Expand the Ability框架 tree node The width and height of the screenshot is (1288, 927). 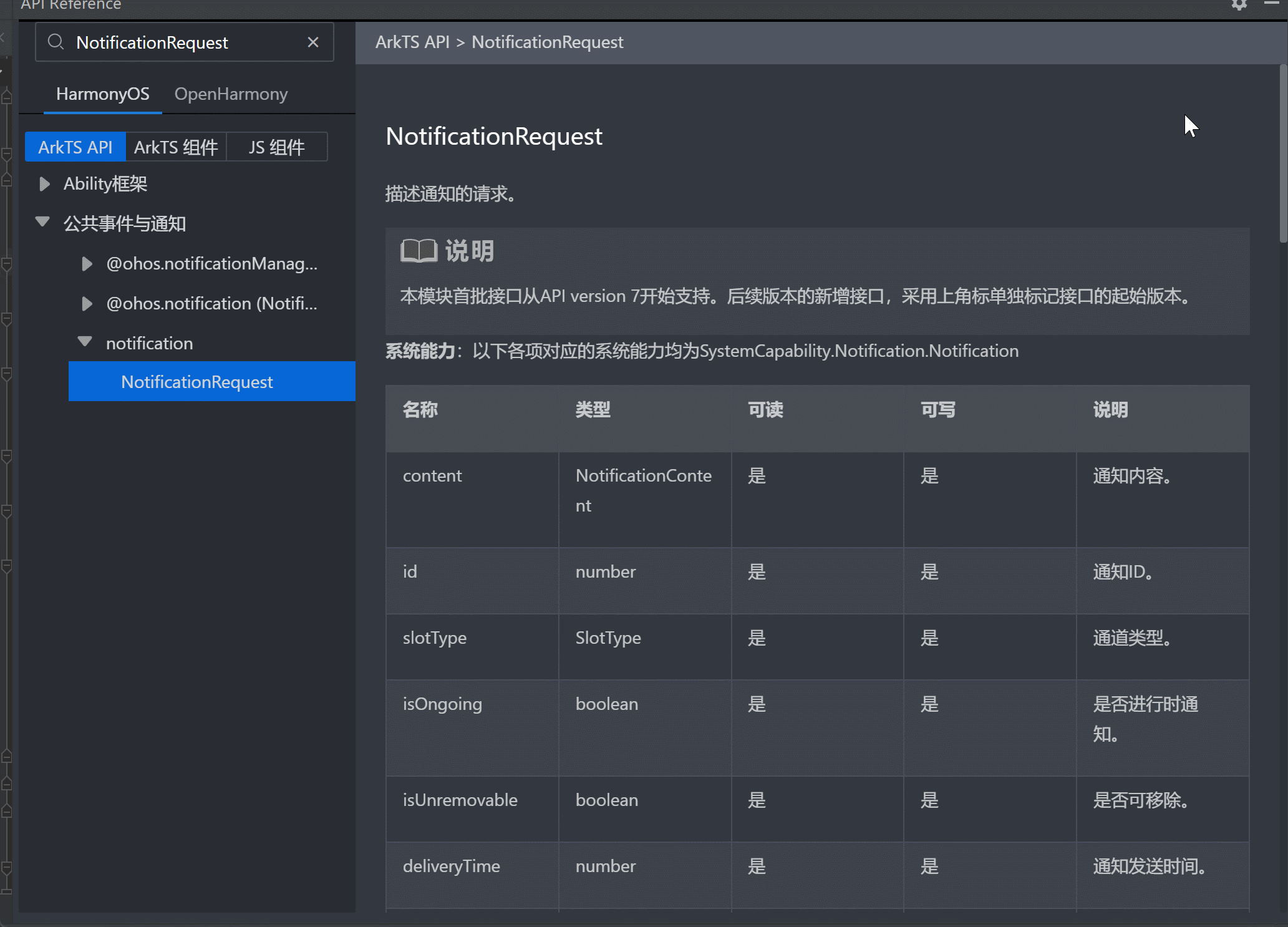point(44,184)
